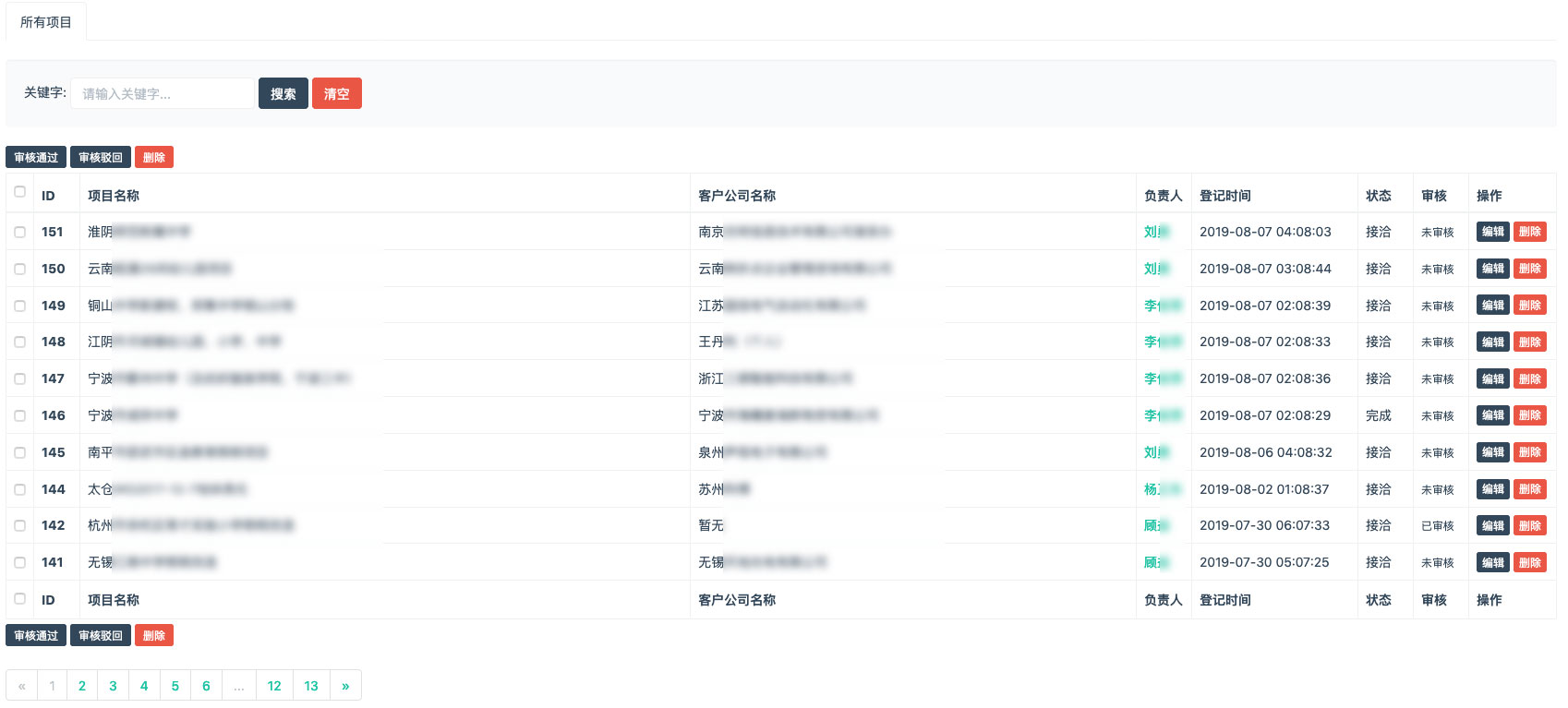1568x708 pixels.
Task: Click the top 审核驳回 reject button
Action: pos(100,157)
